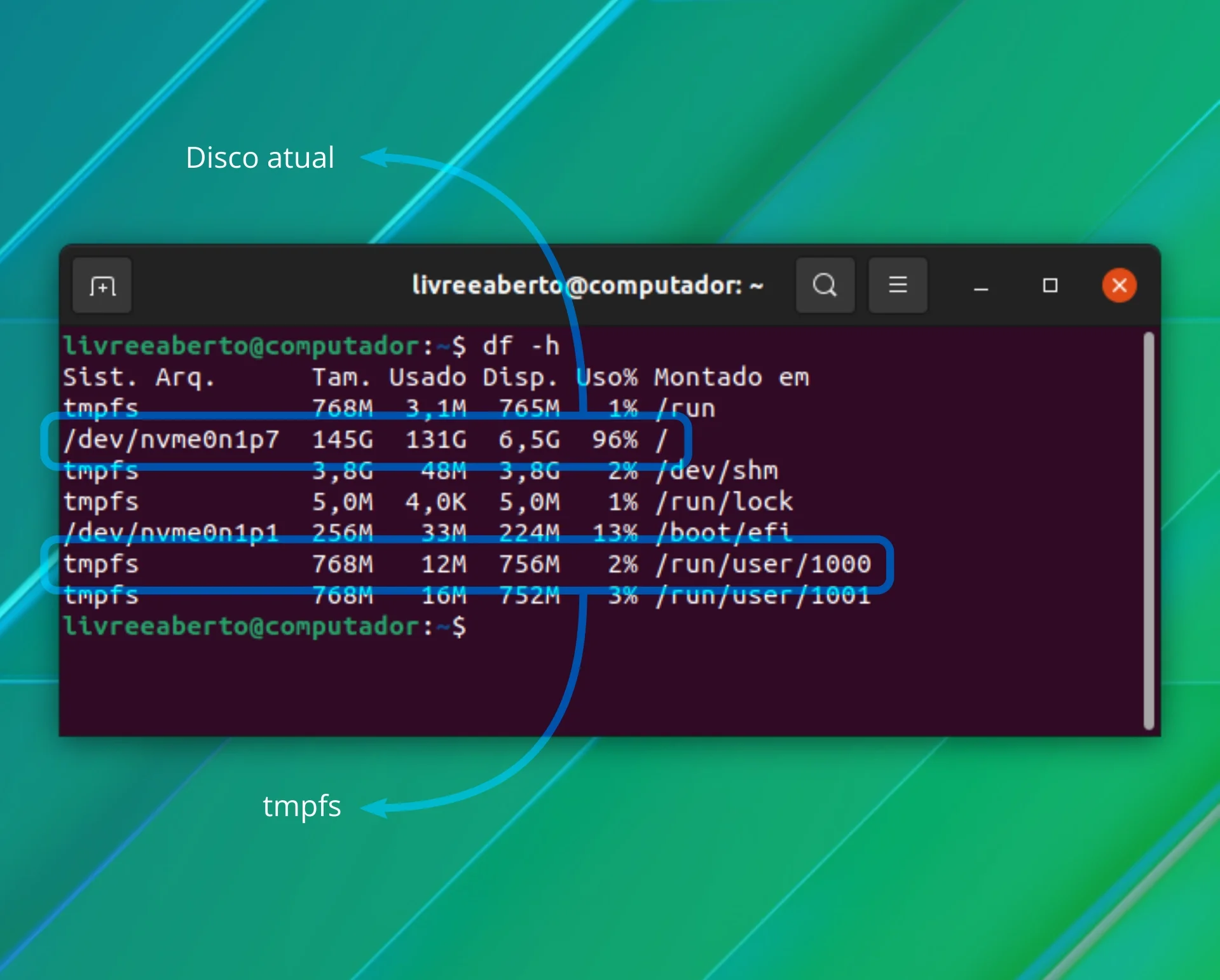The width and height of the screenshot is (1220, 980).
Task: Click the Montado em column header
Action: [x=732, y=378]
